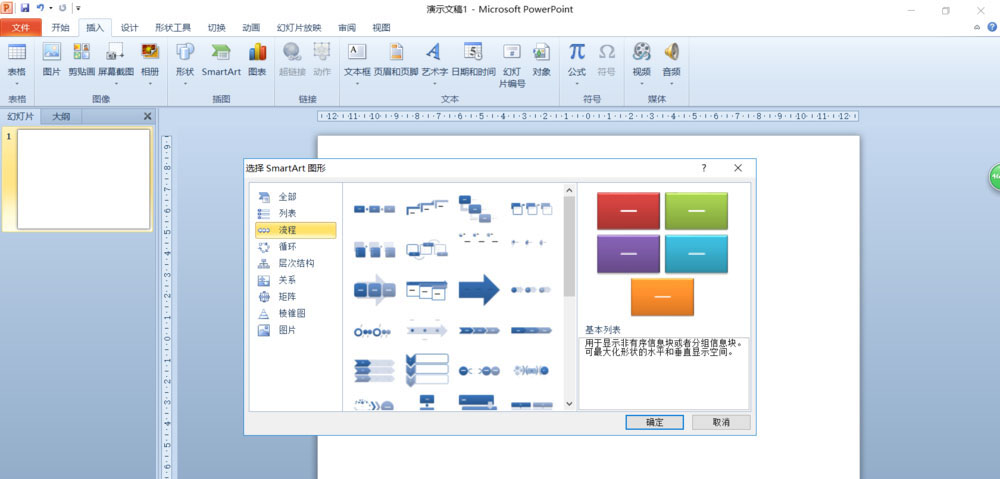
Task: Expand the Text Box dropdown arrow
Action: [357, 83]
